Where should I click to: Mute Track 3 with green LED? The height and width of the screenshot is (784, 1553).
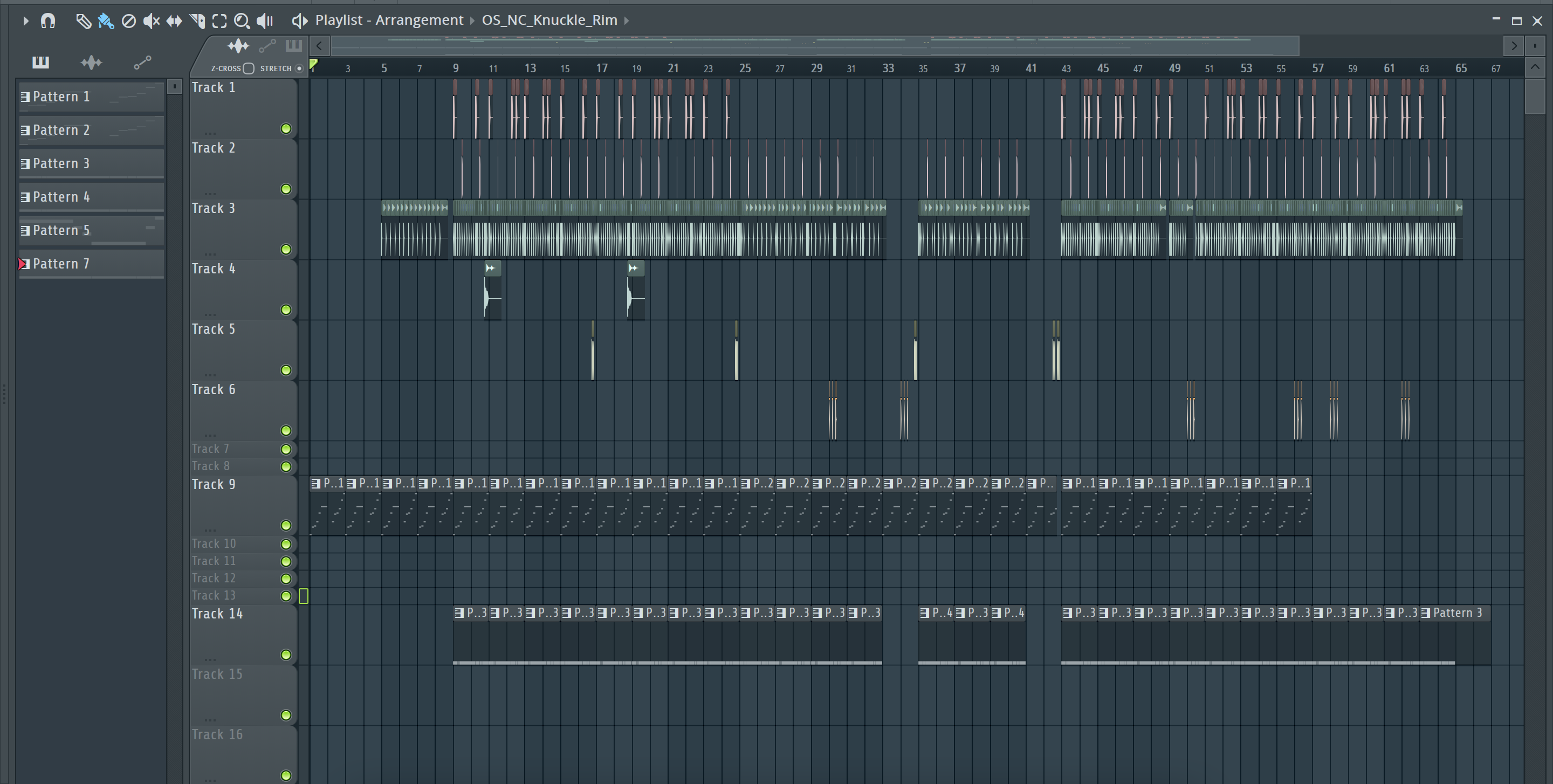286,250
